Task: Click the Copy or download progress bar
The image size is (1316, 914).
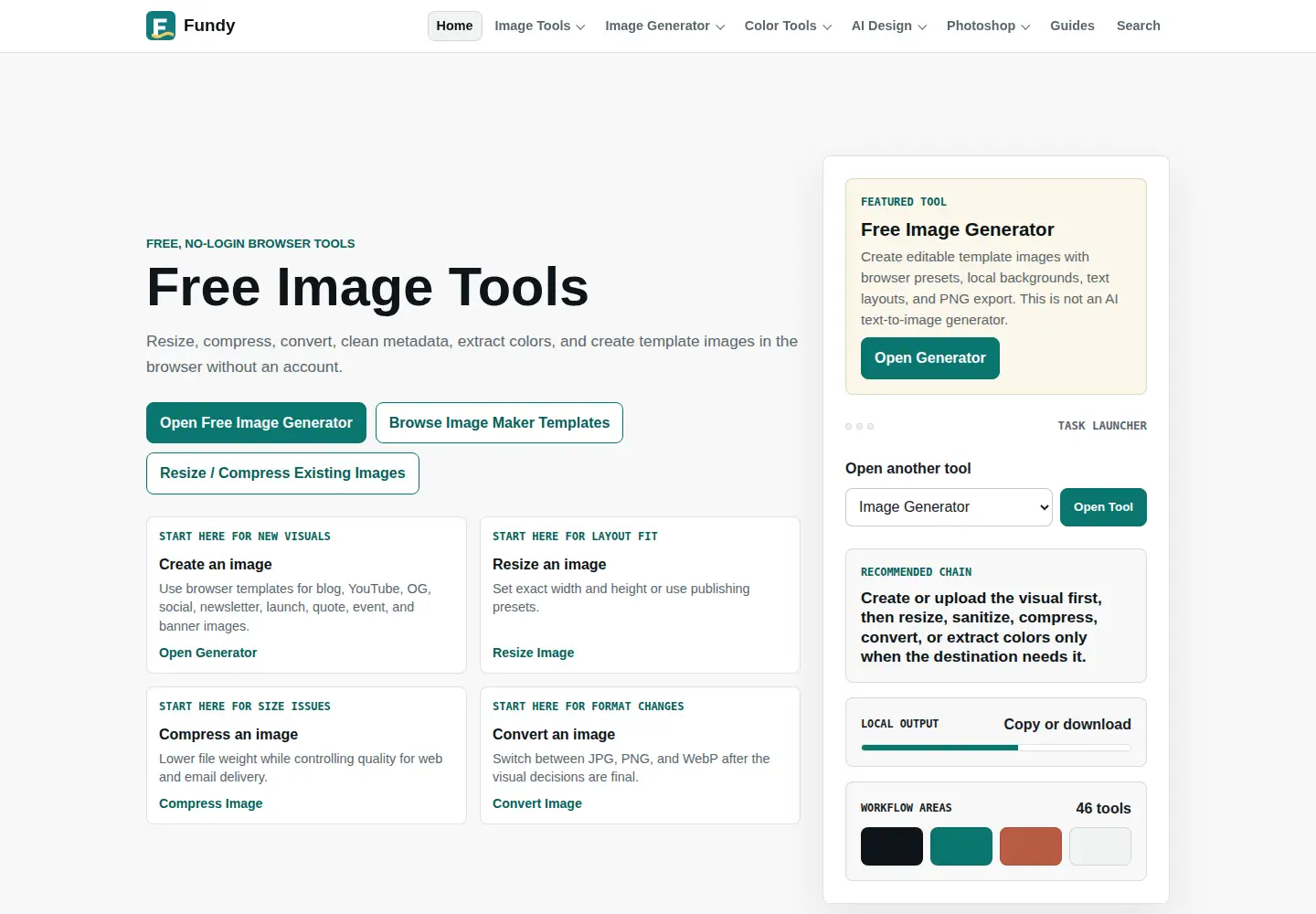Action: (x=996, y=748)
